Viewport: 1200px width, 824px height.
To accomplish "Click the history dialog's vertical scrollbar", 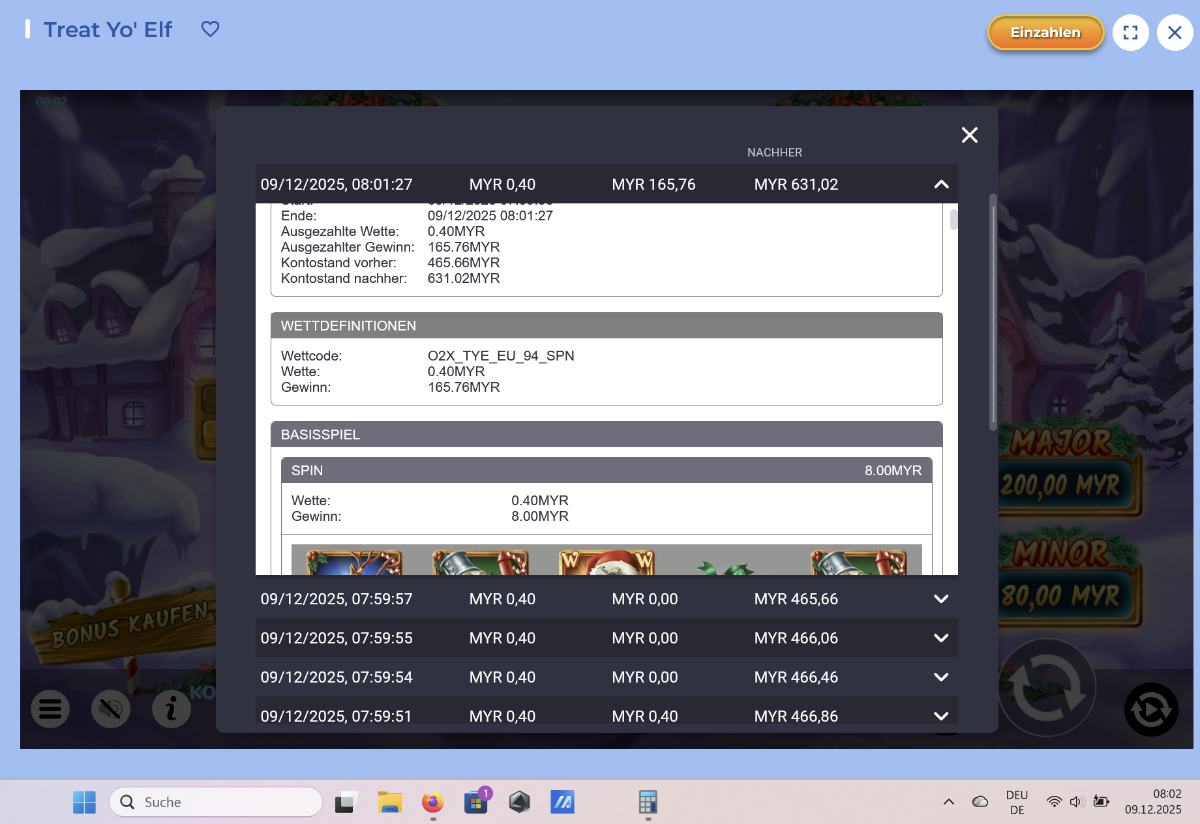I will pyautogui.click(x=992, y=310).
